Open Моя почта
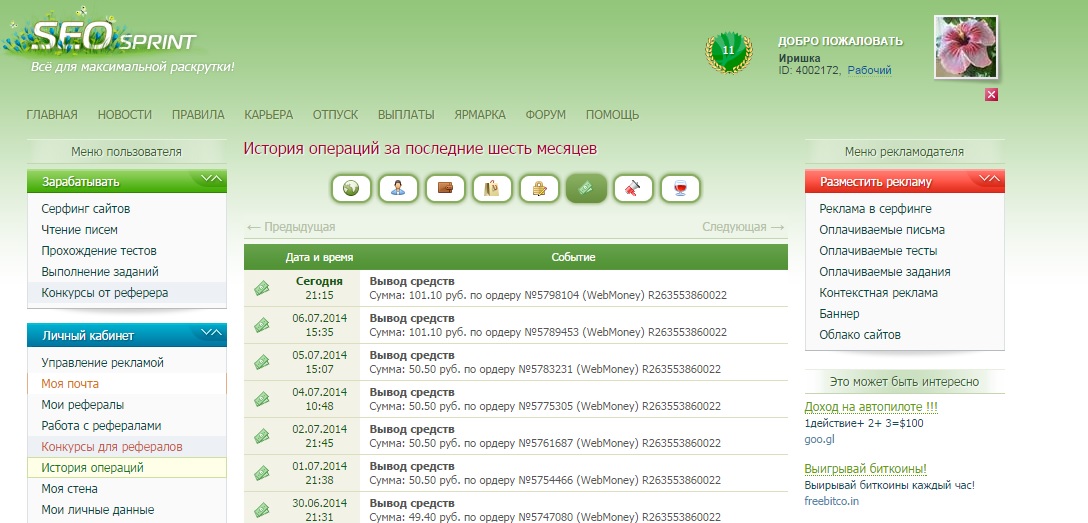 click(69, 384)
